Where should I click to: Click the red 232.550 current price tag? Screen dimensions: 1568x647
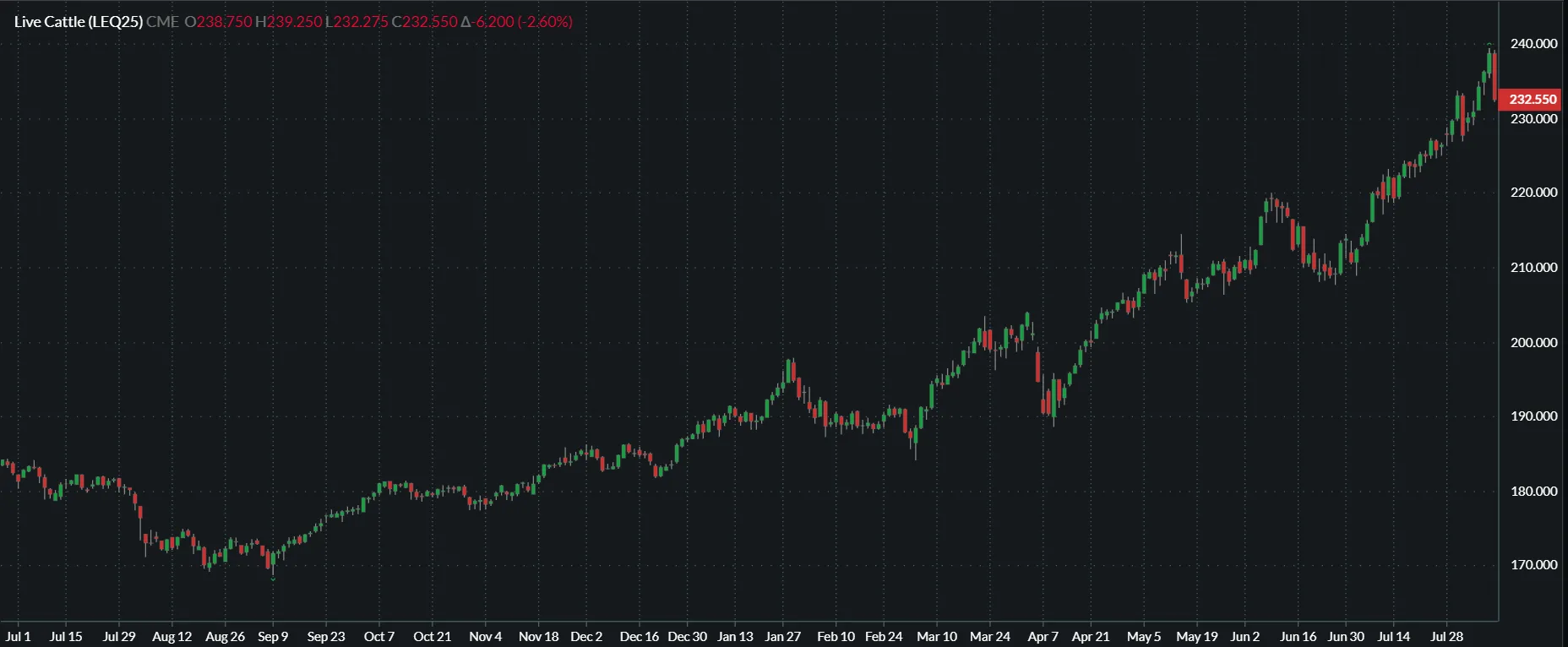[x=1532, y=99]
